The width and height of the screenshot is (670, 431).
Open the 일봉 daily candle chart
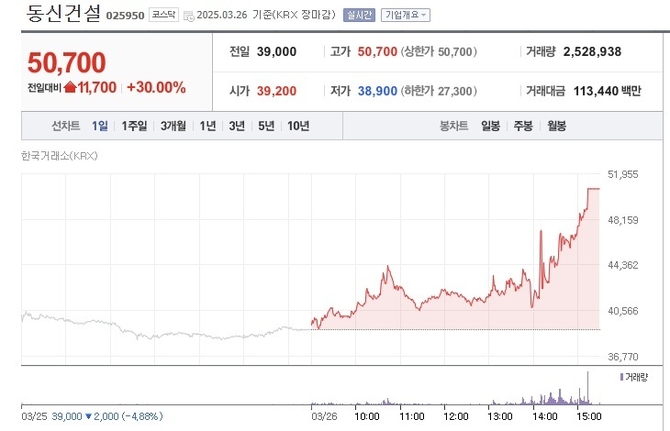tap(490, 126)
